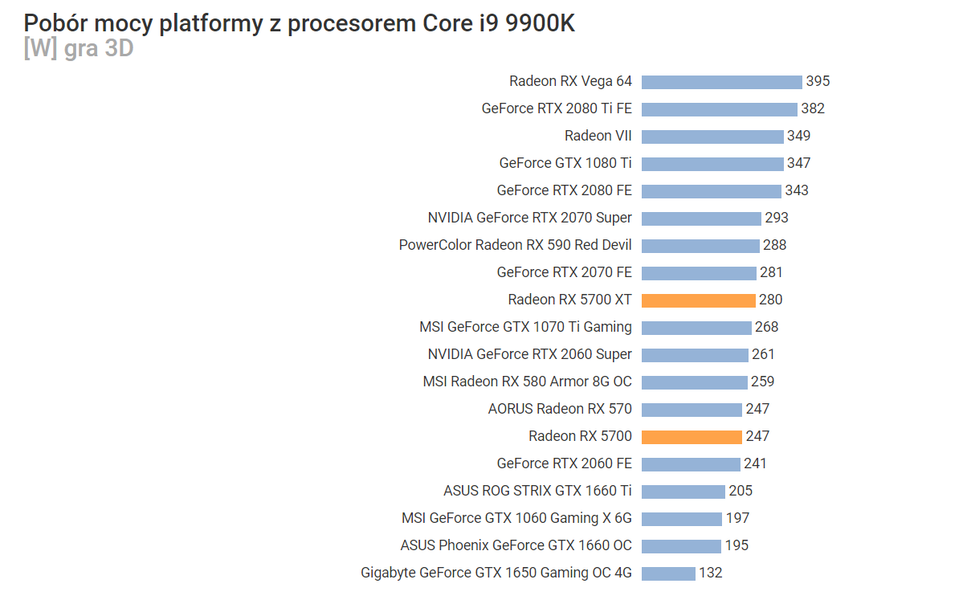Click the 'Radeon RX 5700 XT' label
967x600 pixels.
pos(570,300)
